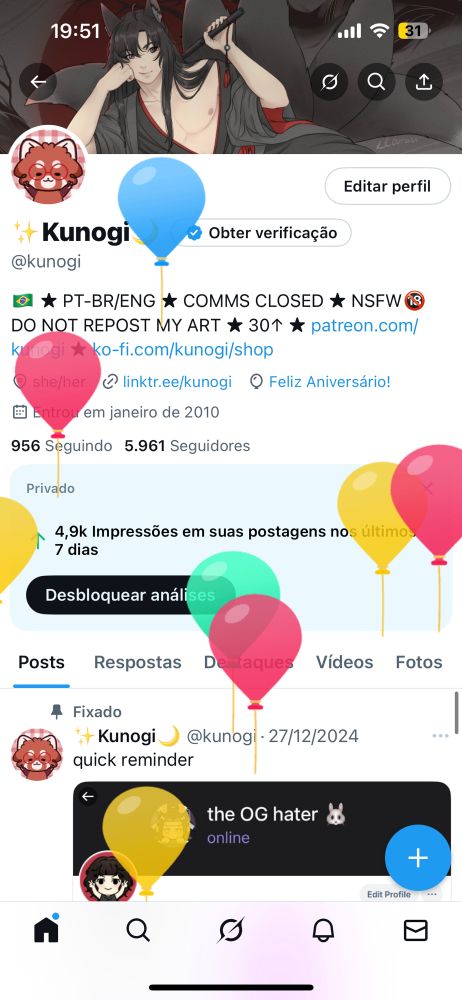Image resolution: width=462 pixels, height=1000 pixels.
Task: Click the Editar perfil button
Action: pyautogui.click(x=387, y=186)
